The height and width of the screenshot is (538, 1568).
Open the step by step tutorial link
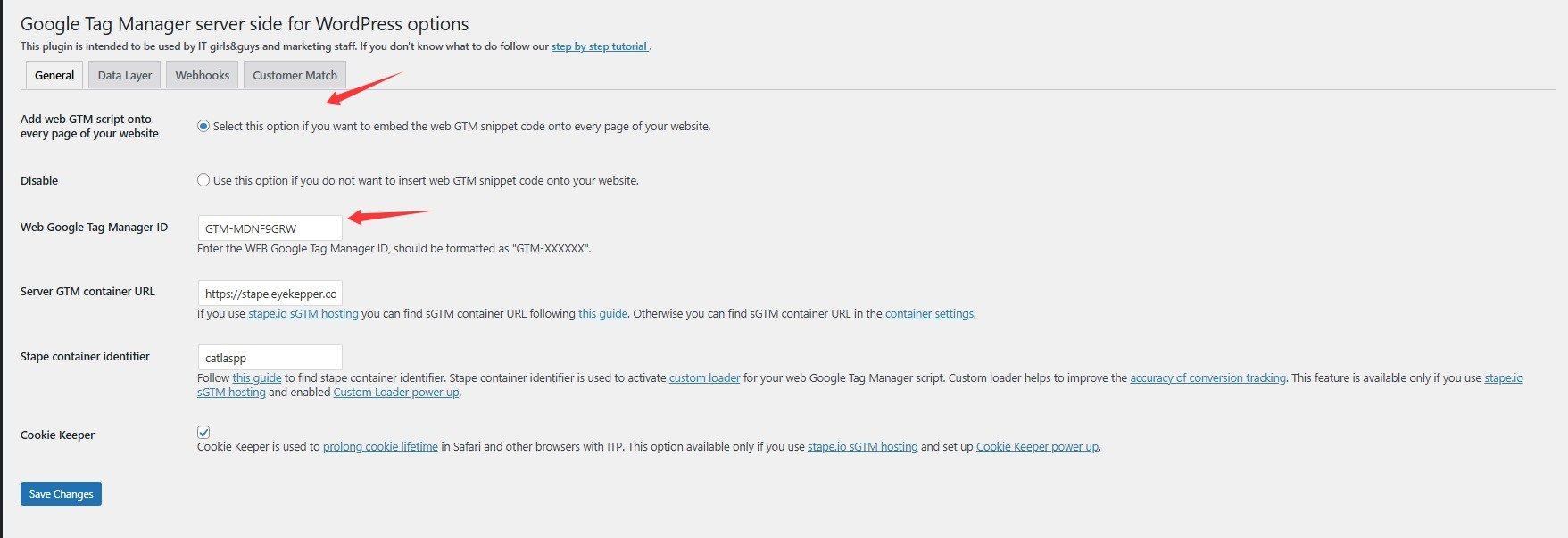(599, 46)
